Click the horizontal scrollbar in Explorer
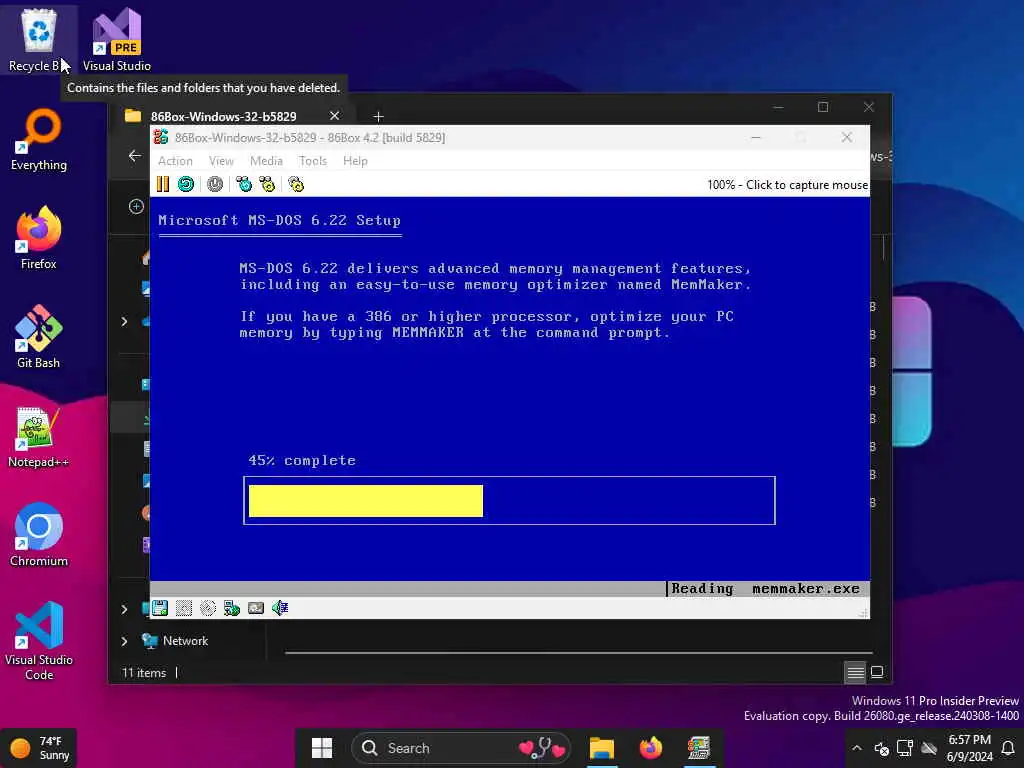The height and width of the screenshot is (768, 1024). coord(579,652)
